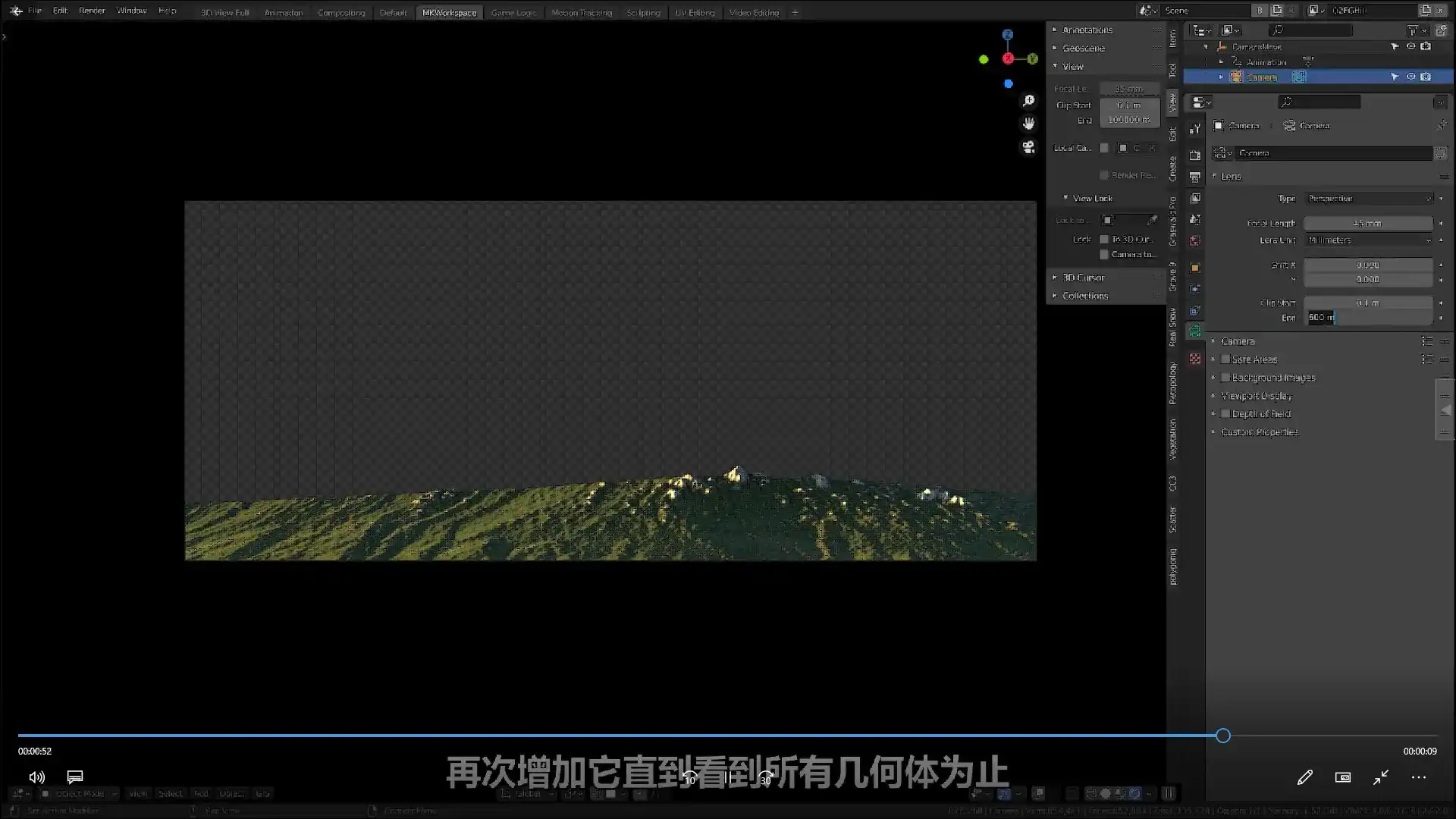
Task: Open the Type dropdown set to Perspective
Action: [1369, 198]
